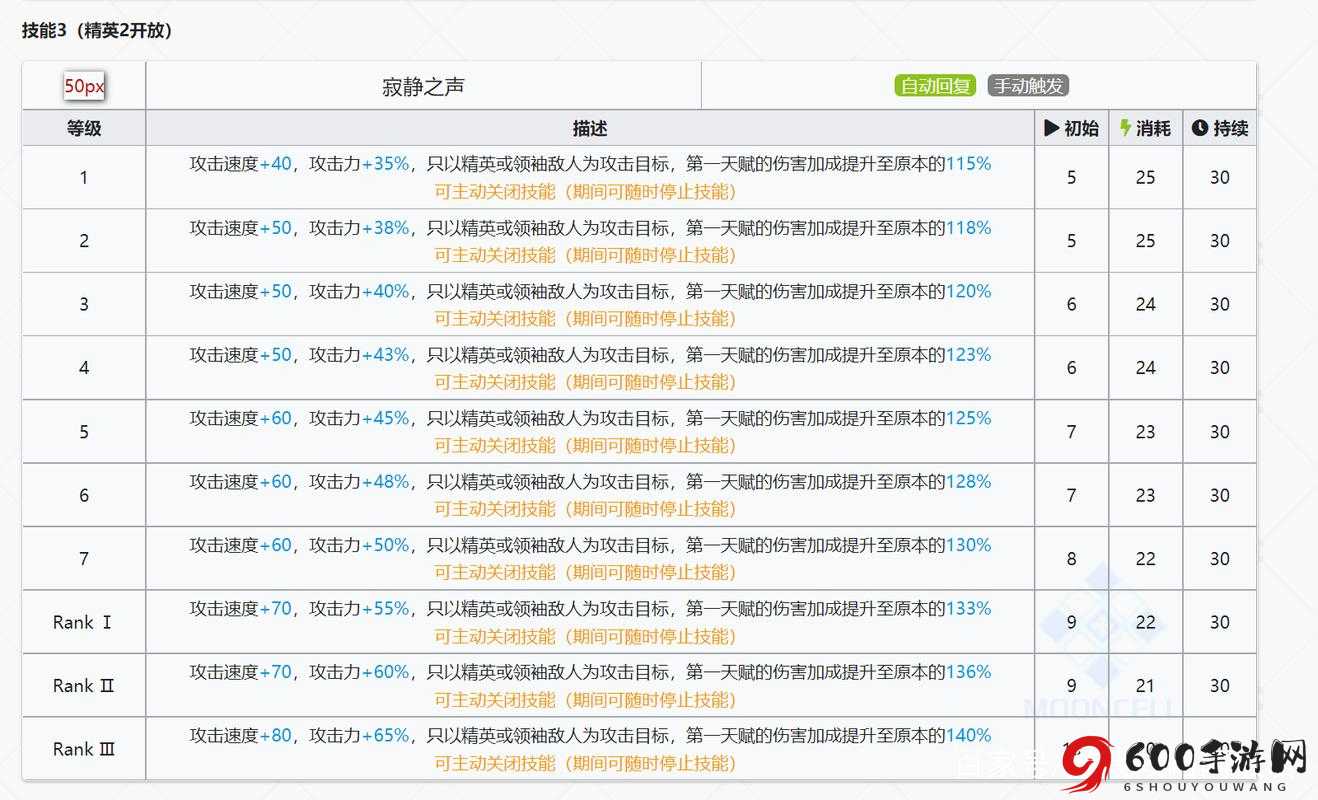Click the play triangle icon beside 初始
The image size is (1318, 800).
tap(1051, 128)
